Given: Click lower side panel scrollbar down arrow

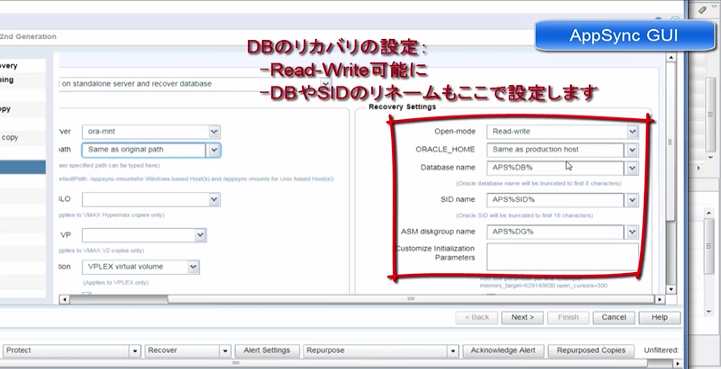Looking at the screenshot, I should (x=709, y=312).
